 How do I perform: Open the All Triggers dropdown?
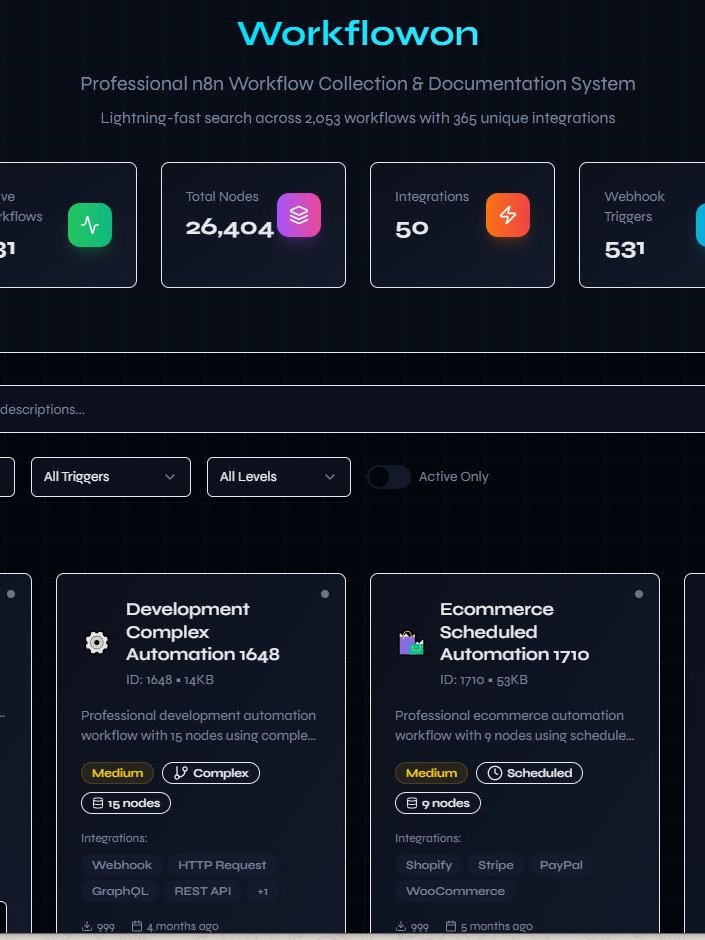[x=111, y=477]
